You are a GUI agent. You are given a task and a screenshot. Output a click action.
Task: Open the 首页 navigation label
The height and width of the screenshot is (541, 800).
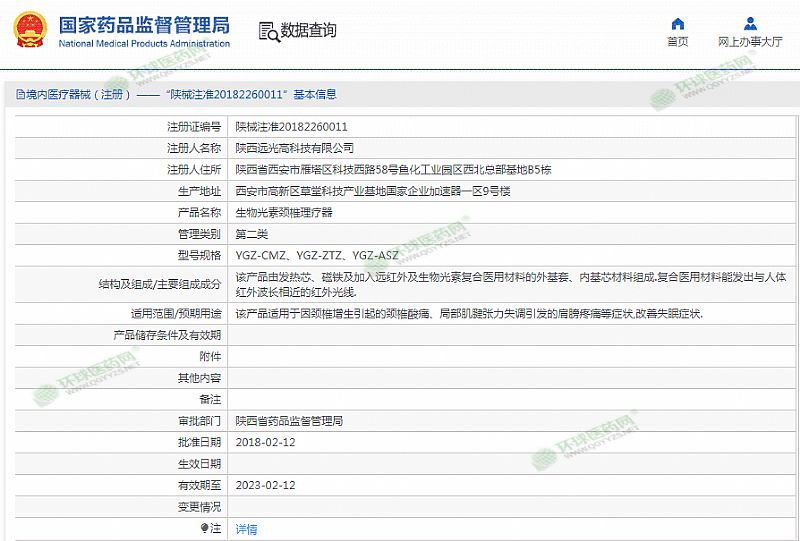click(678, 42)
